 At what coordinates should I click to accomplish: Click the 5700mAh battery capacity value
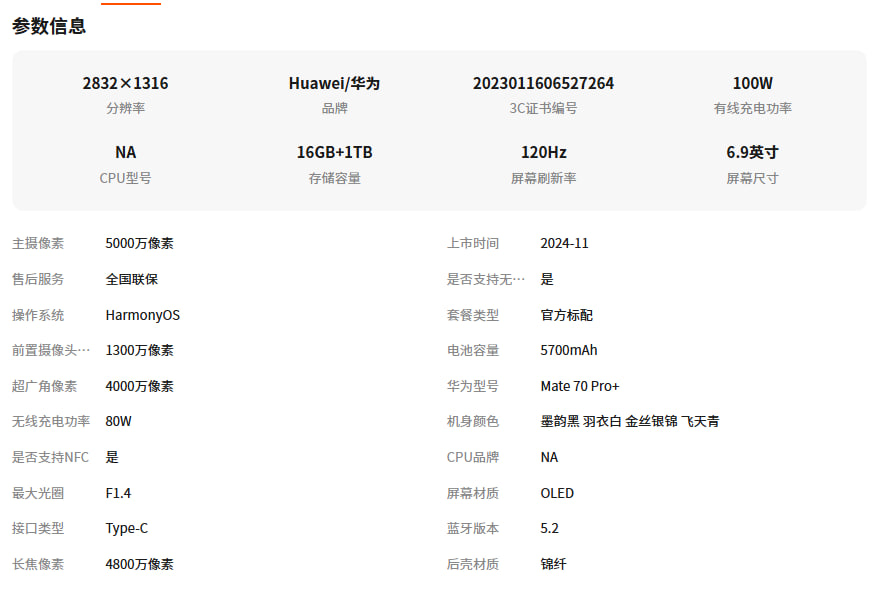pos(569,350)
